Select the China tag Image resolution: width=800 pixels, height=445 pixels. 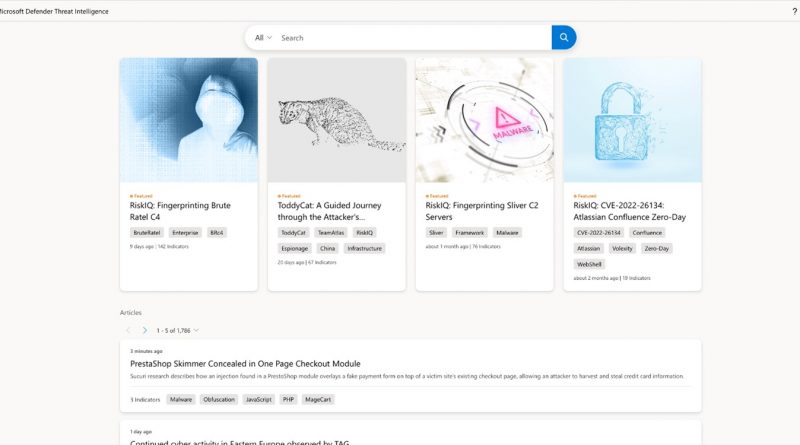[x=328, y=249]
